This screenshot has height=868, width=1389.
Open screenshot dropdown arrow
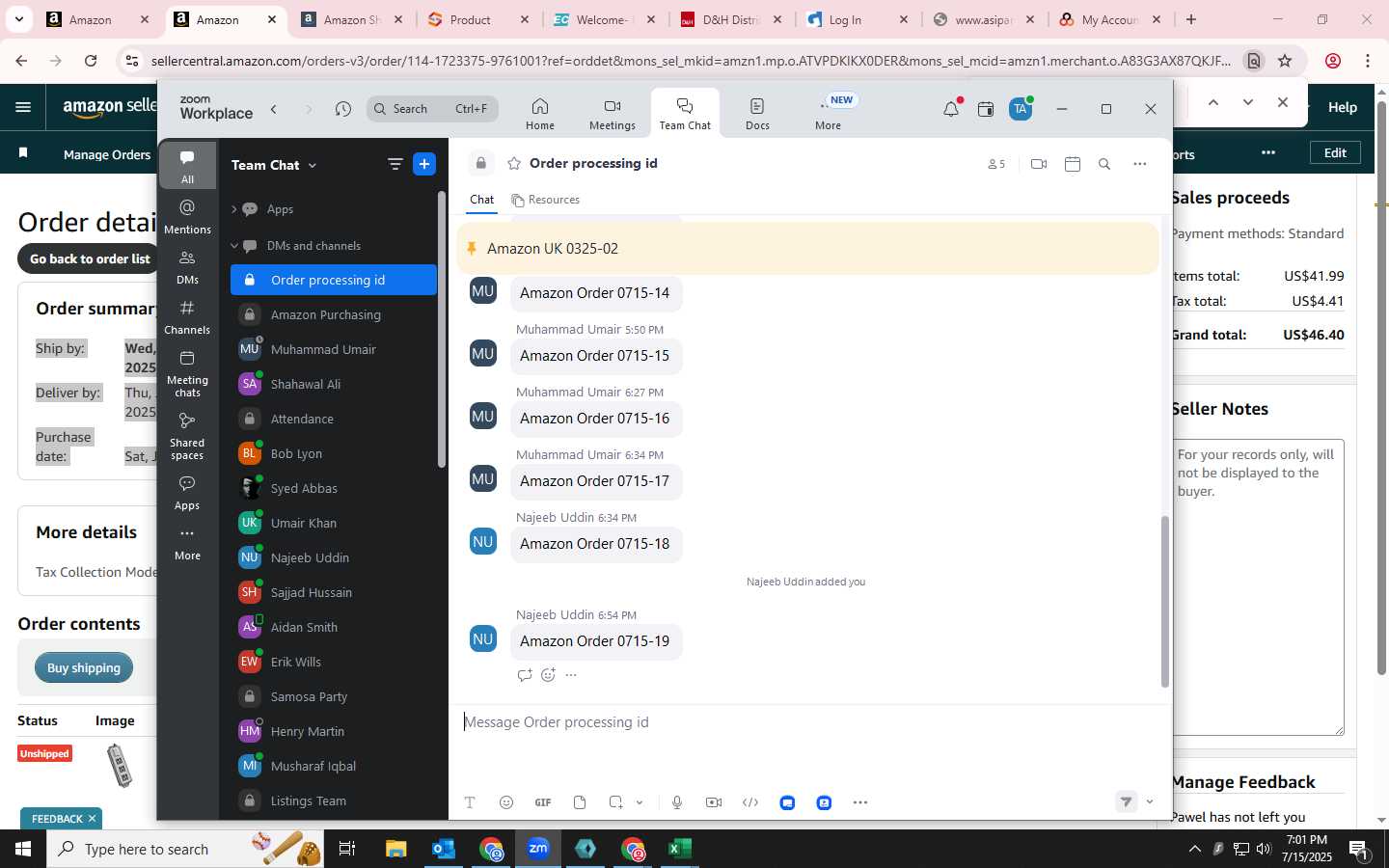[x=639, y=802]
